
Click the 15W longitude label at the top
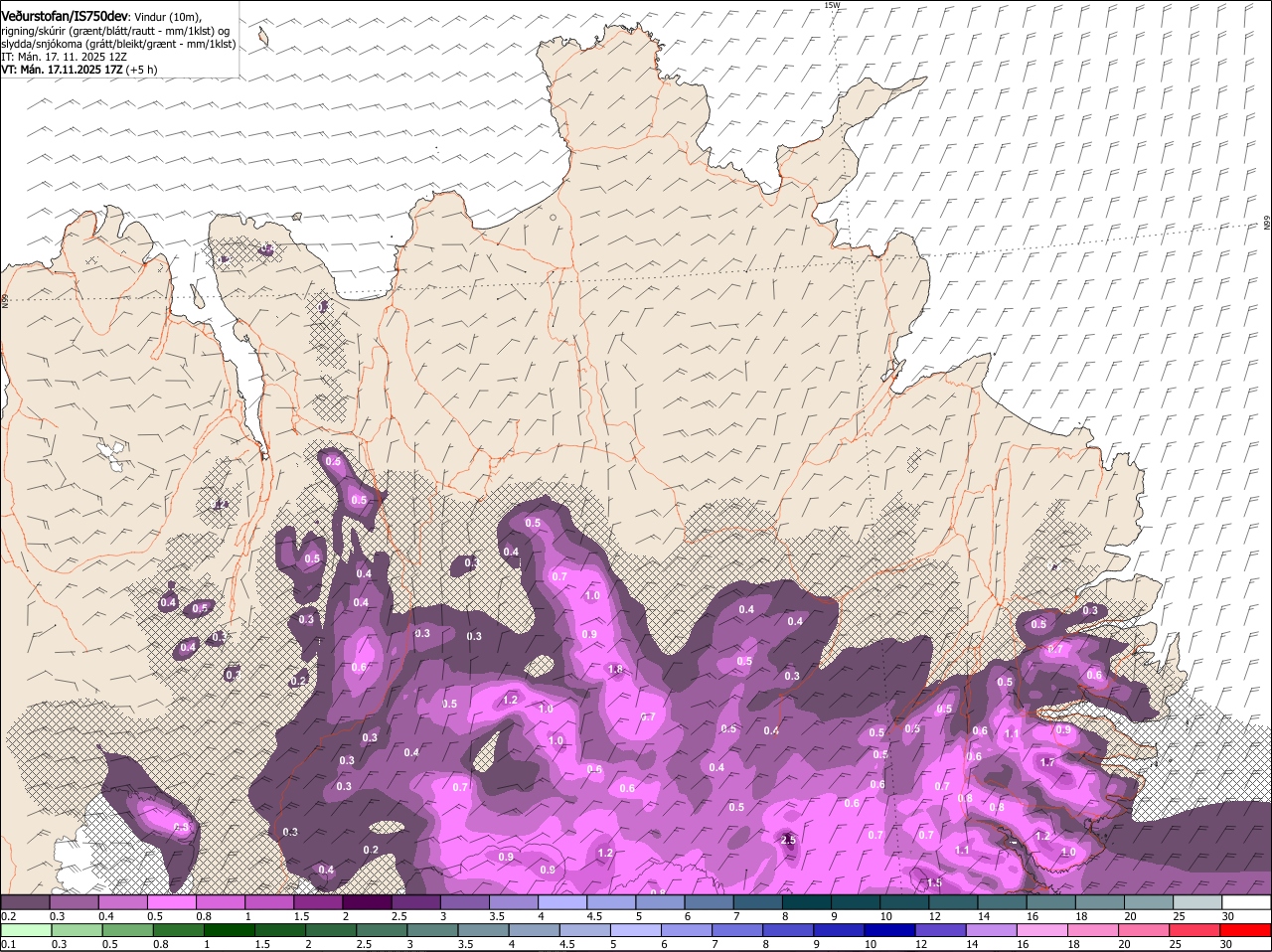click(832, 5)
